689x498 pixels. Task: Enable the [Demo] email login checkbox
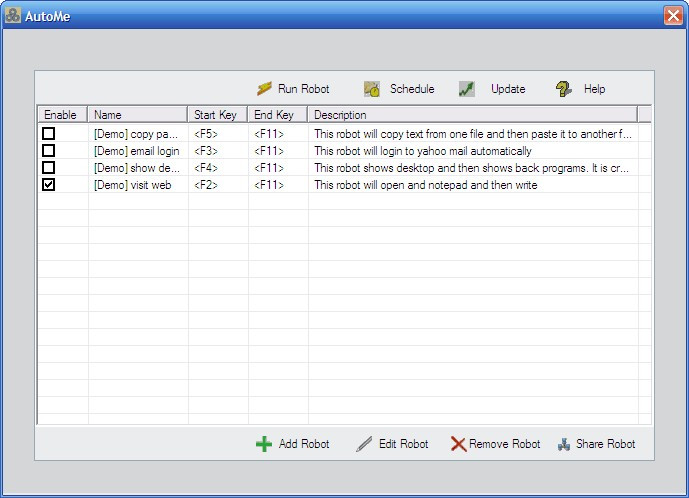48,151
